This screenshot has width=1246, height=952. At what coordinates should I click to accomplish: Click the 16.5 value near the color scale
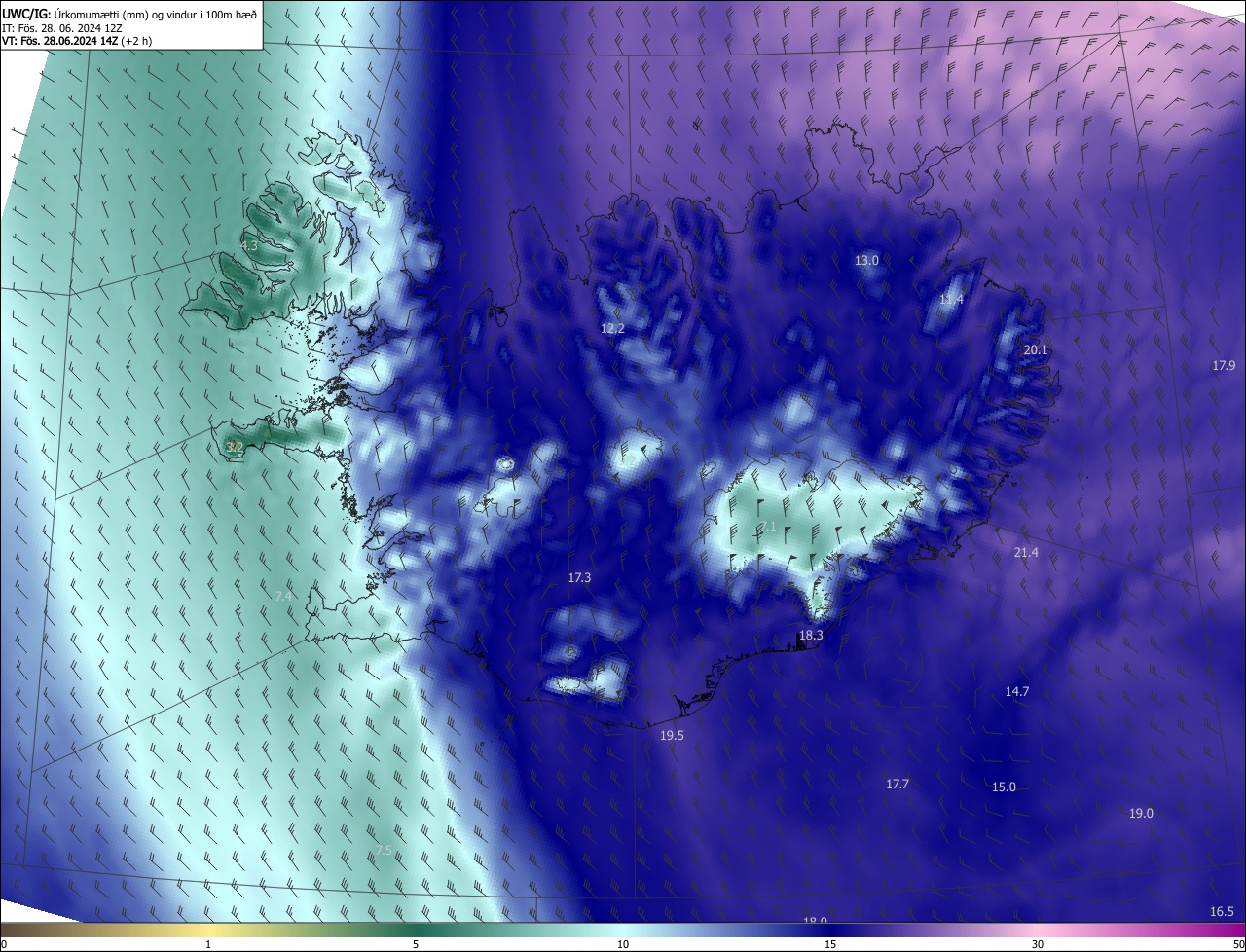click(x=1222, y=911)
